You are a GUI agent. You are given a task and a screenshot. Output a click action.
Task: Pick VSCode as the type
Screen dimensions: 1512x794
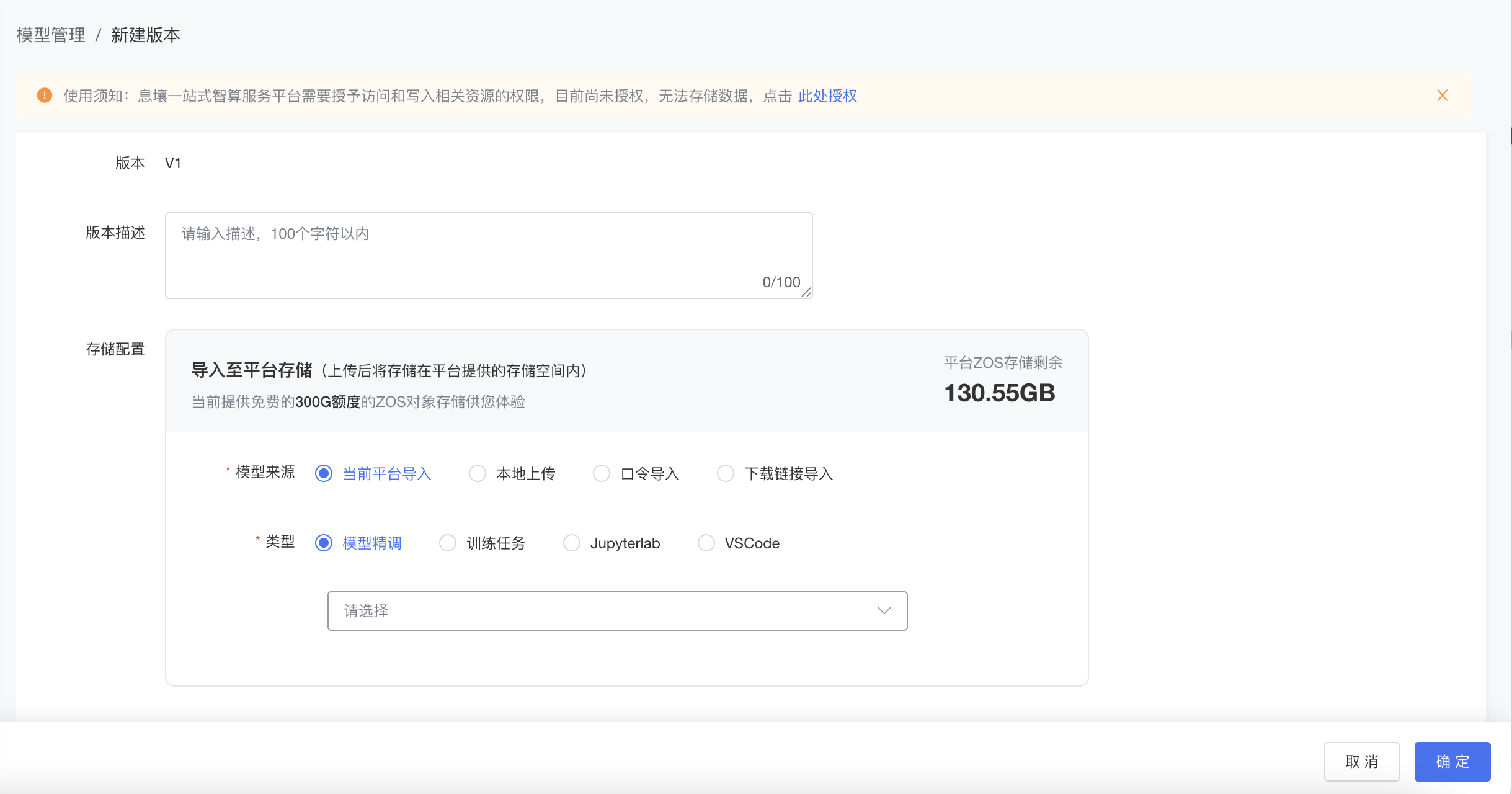pyautogui.click(x=706, y=543)
